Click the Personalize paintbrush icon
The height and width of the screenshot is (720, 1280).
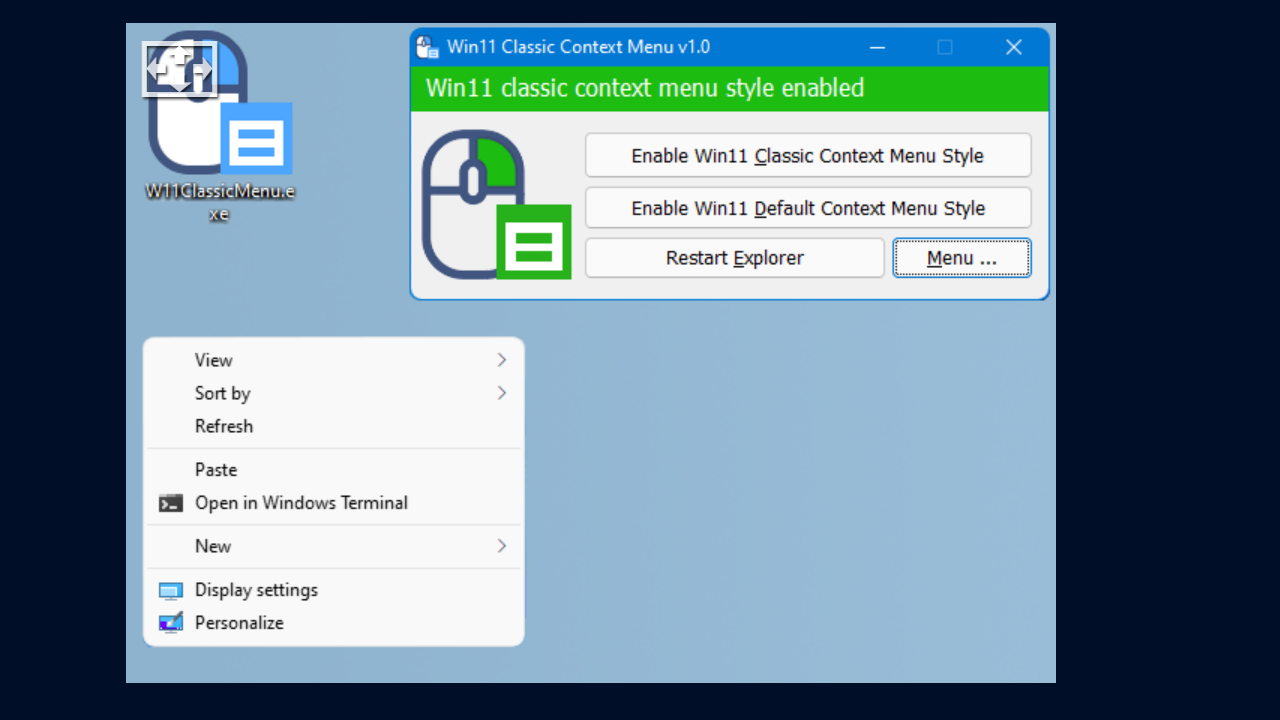(x=169, y=623)
